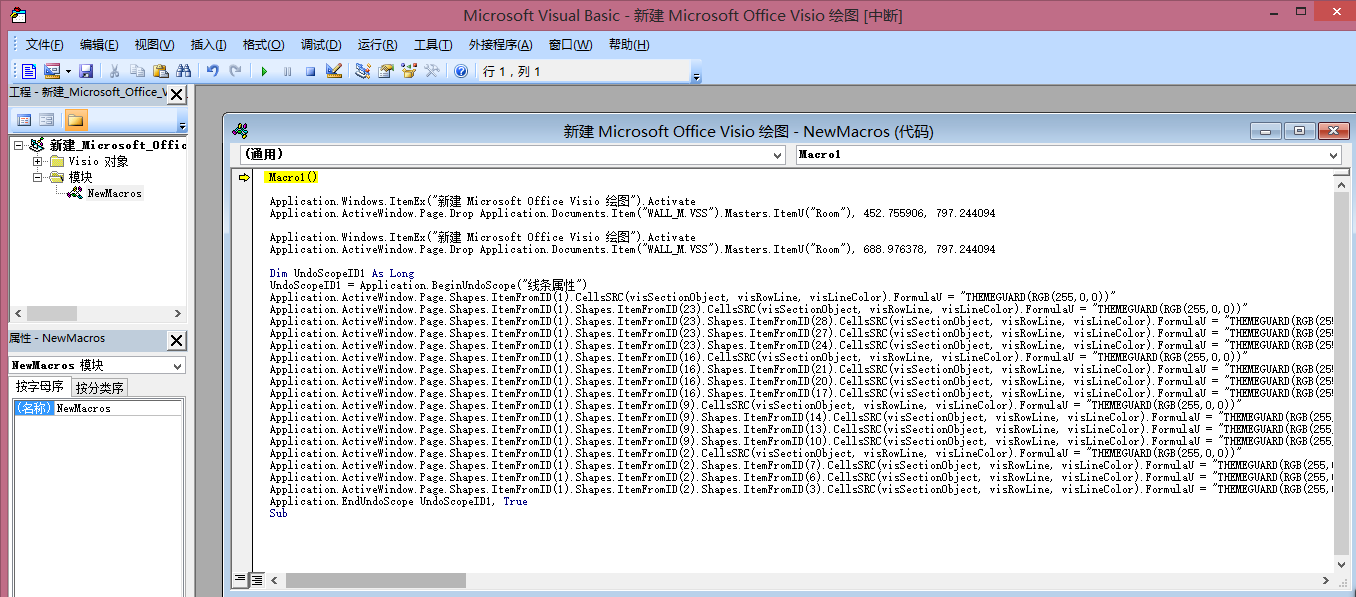Open the 格式(O) menu
The image size is (1356, 597).
tap(263, 45)
